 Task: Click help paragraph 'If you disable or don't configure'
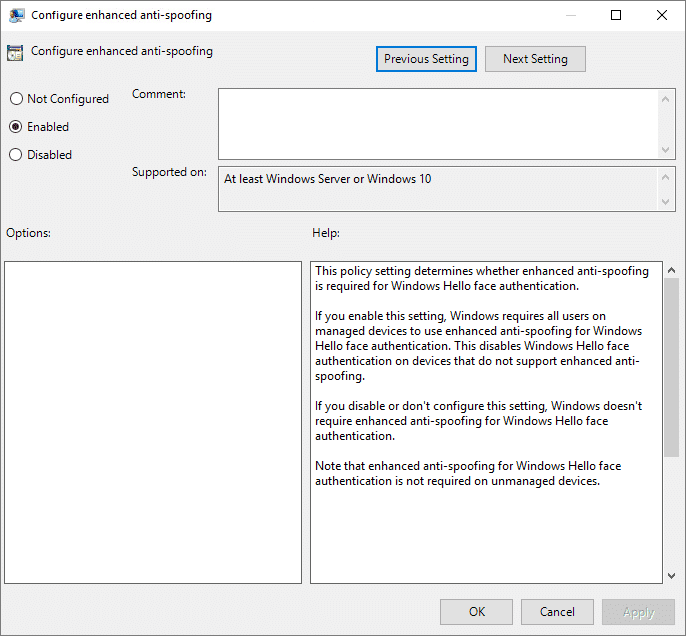click(x=478, y=421)
